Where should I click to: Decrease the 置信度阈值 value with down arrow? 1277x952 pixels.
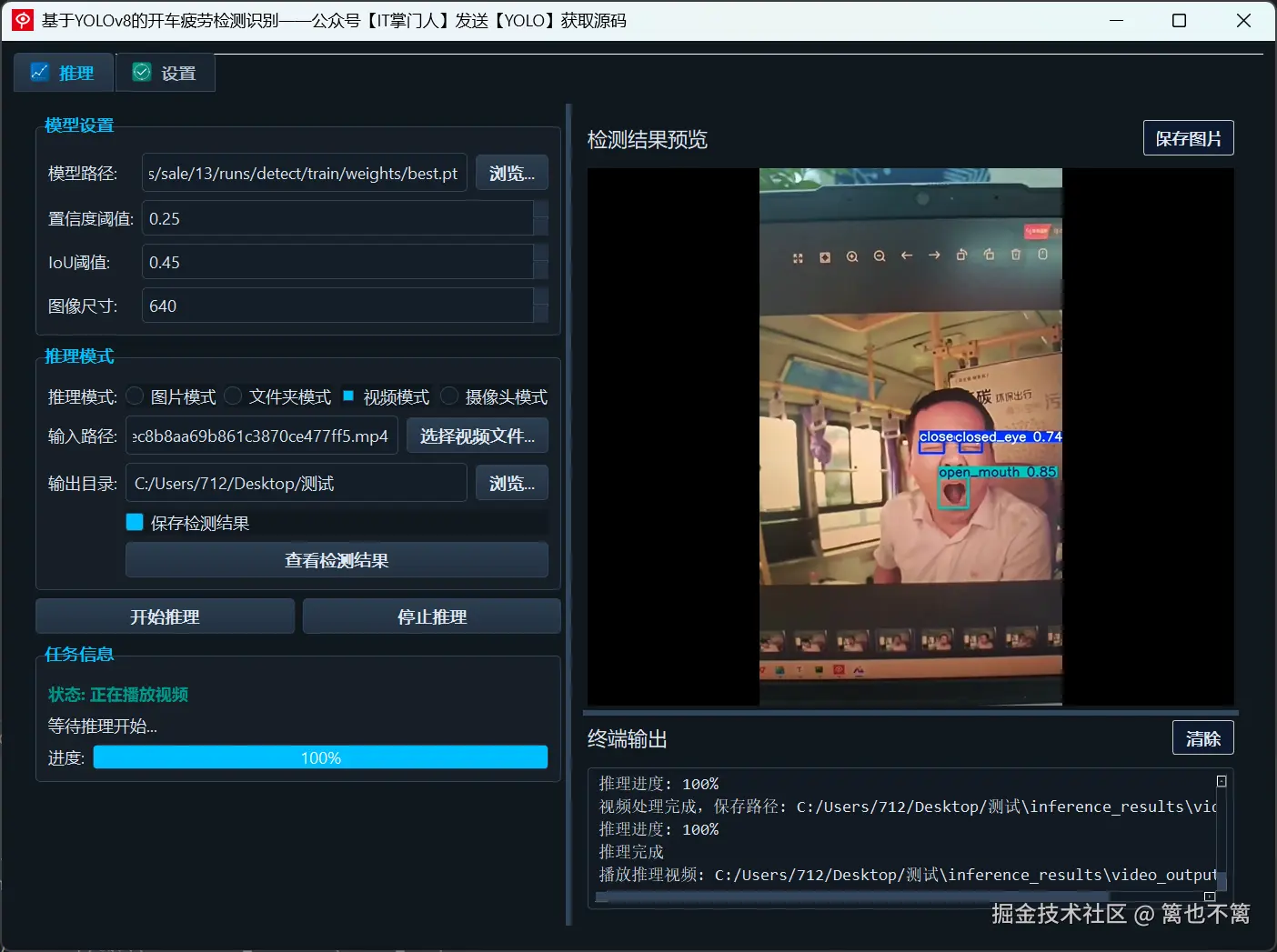[x=540, y=227]
